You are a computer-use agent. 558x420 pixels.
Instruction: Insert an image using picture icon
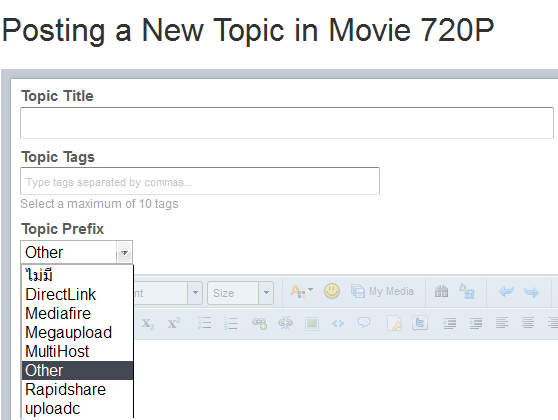click(312, 324)
